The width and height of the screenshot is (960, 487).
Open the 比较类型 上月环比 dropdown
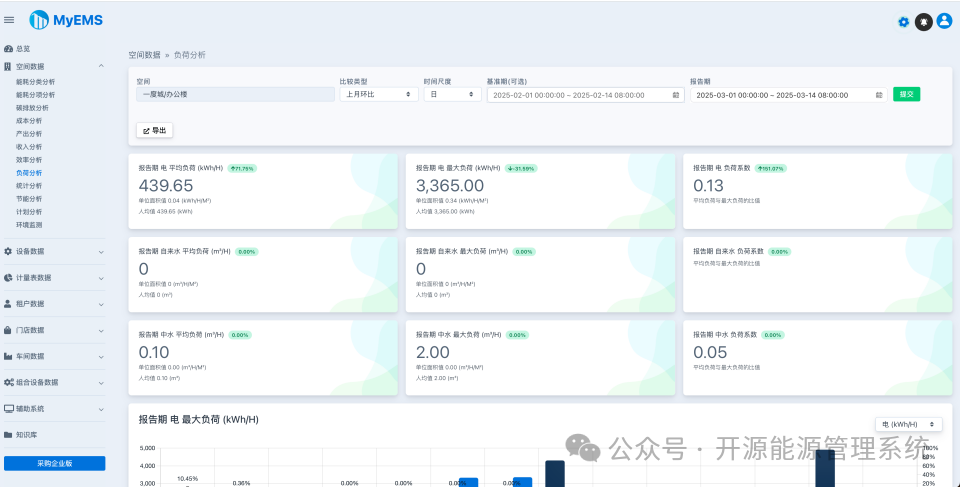pyautogui.click(x=379, y=94)
